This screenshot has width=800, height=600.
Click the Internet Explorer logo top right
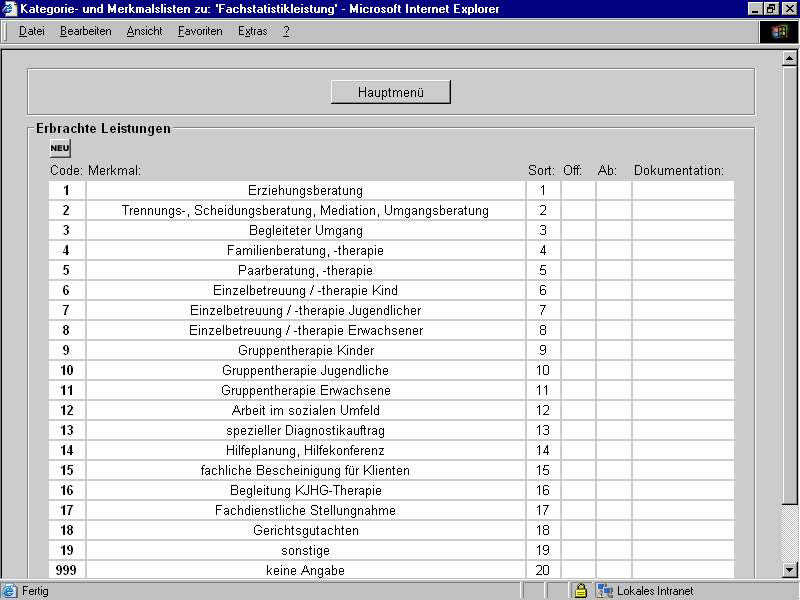780,31
